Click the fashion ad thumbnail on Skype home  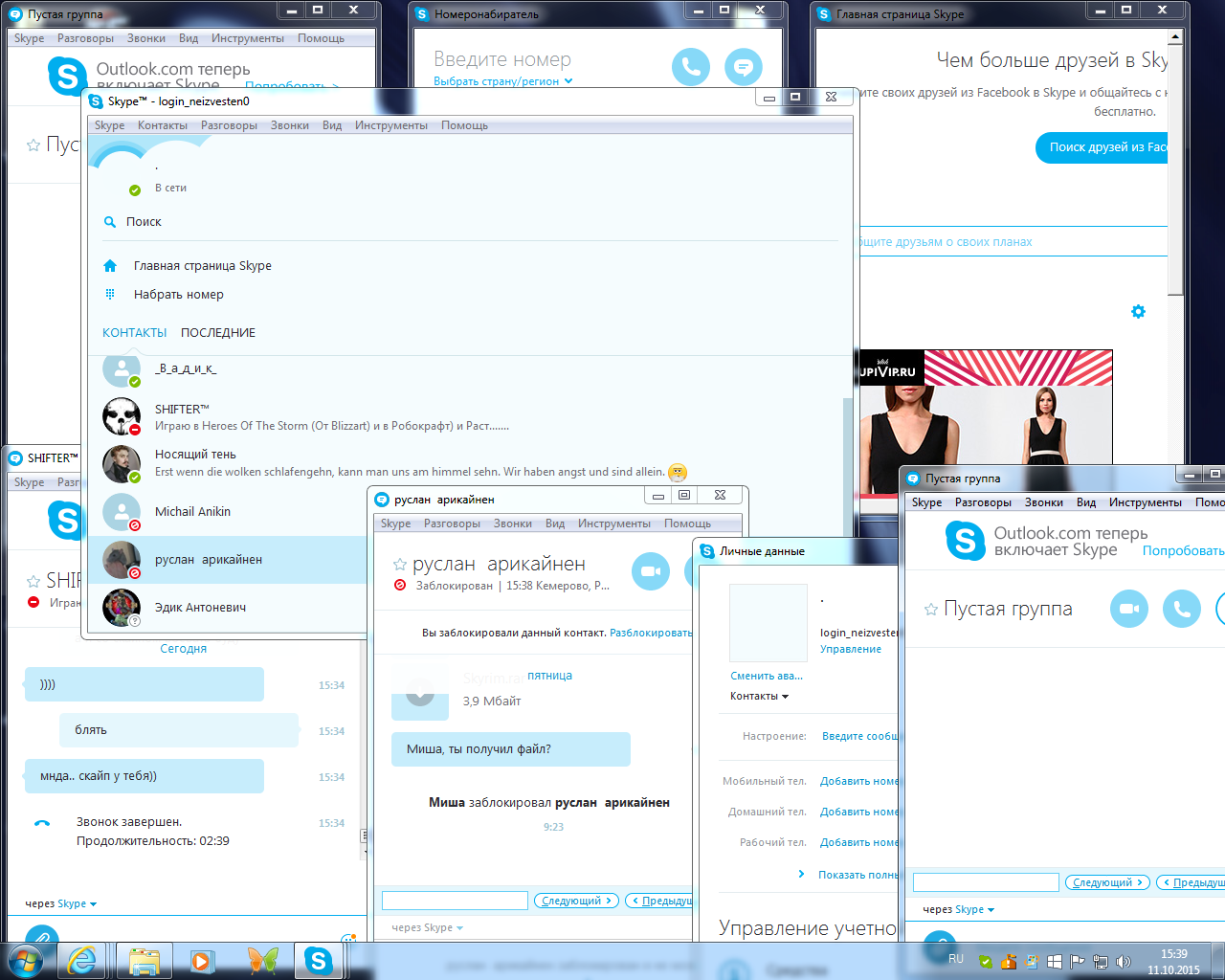[986, 424]
